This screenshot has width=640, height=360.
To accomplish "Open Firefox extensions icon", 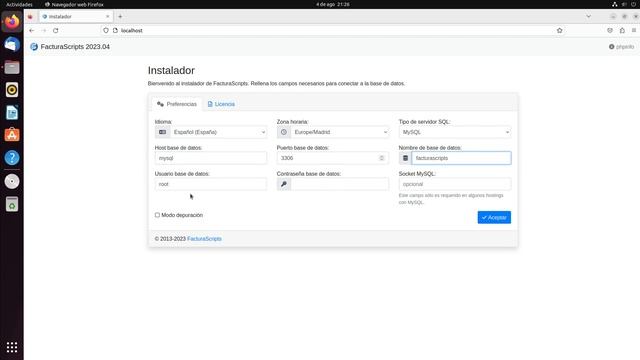I will (622, 31).
